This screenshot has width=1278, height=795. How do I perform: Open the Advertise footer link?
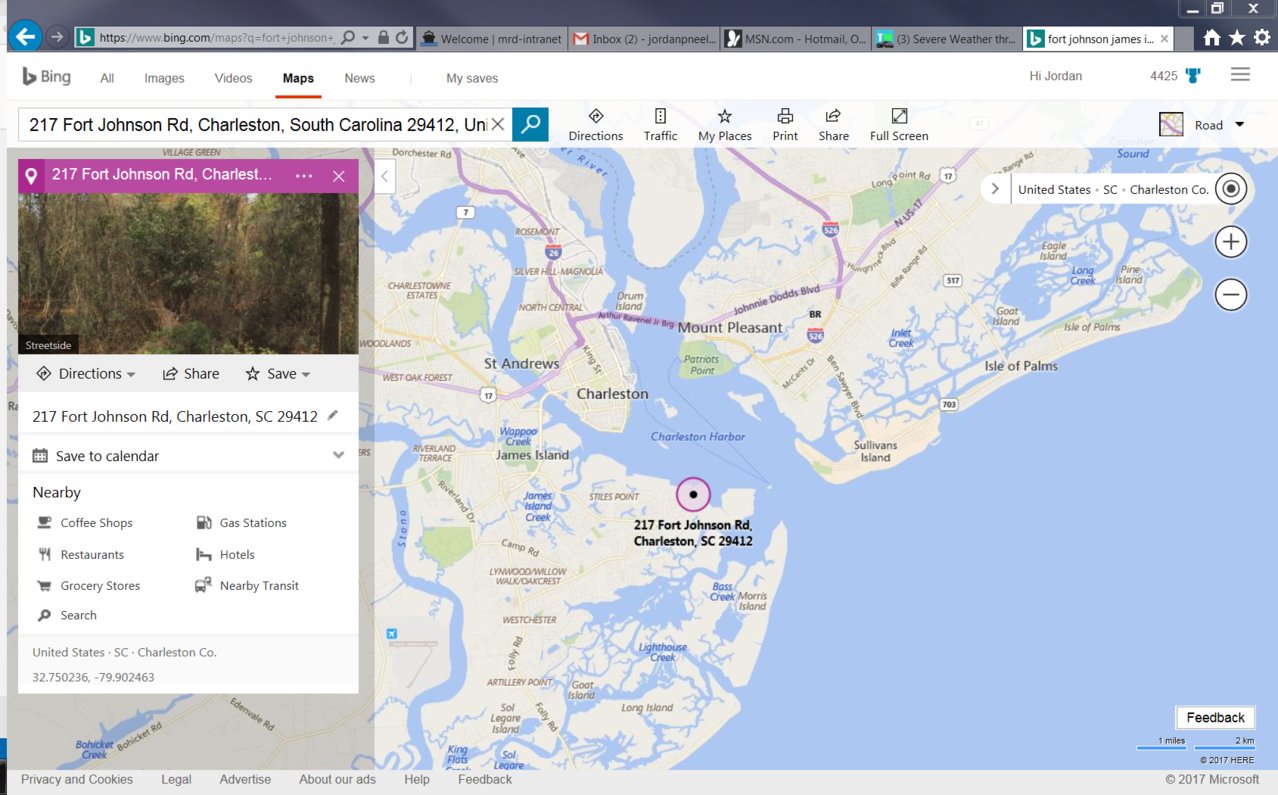pyautogui.click(x=245, y=780)
